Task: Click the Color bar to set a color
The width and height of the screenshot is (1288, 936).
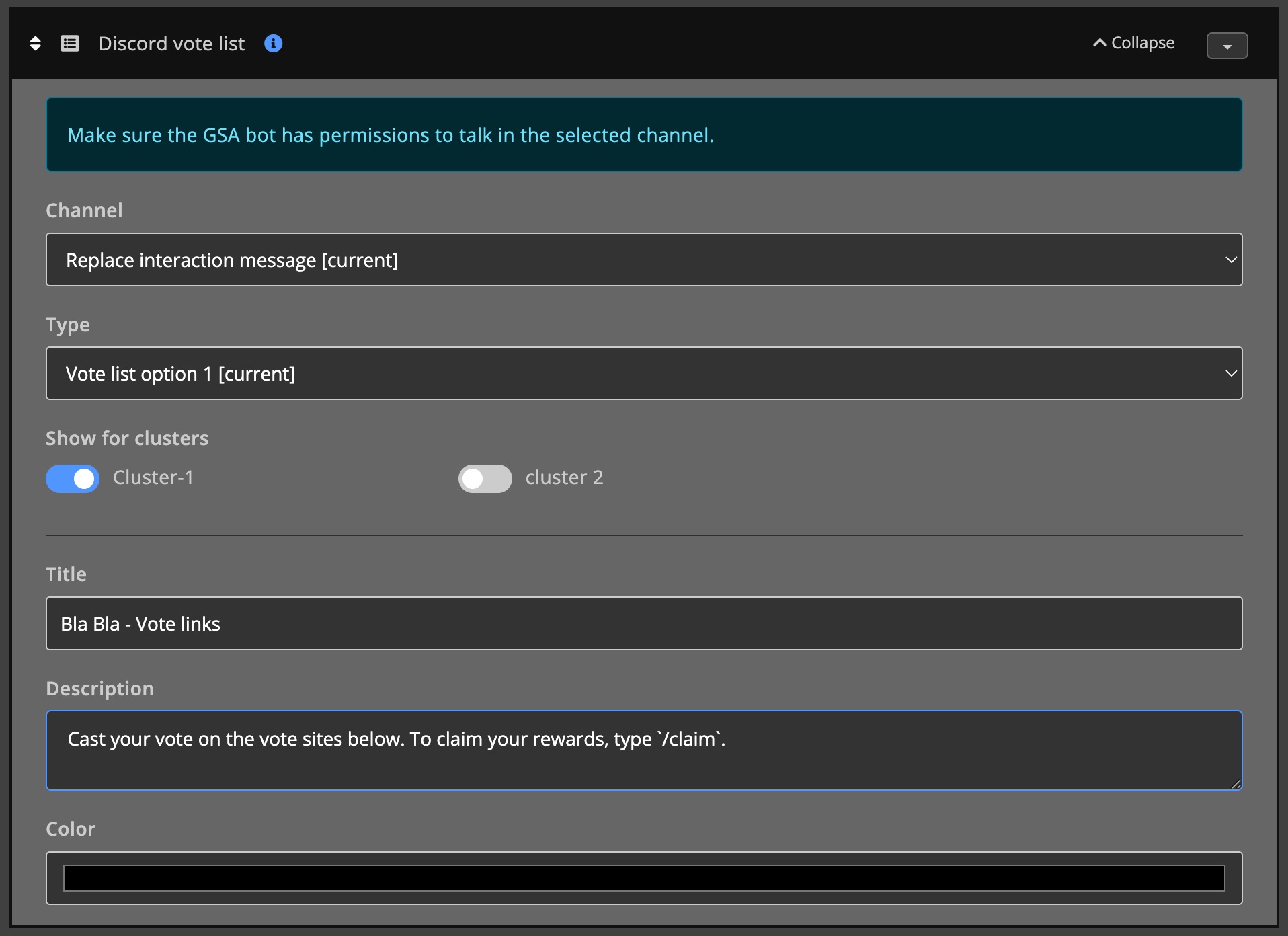Action: click(644, 878)
